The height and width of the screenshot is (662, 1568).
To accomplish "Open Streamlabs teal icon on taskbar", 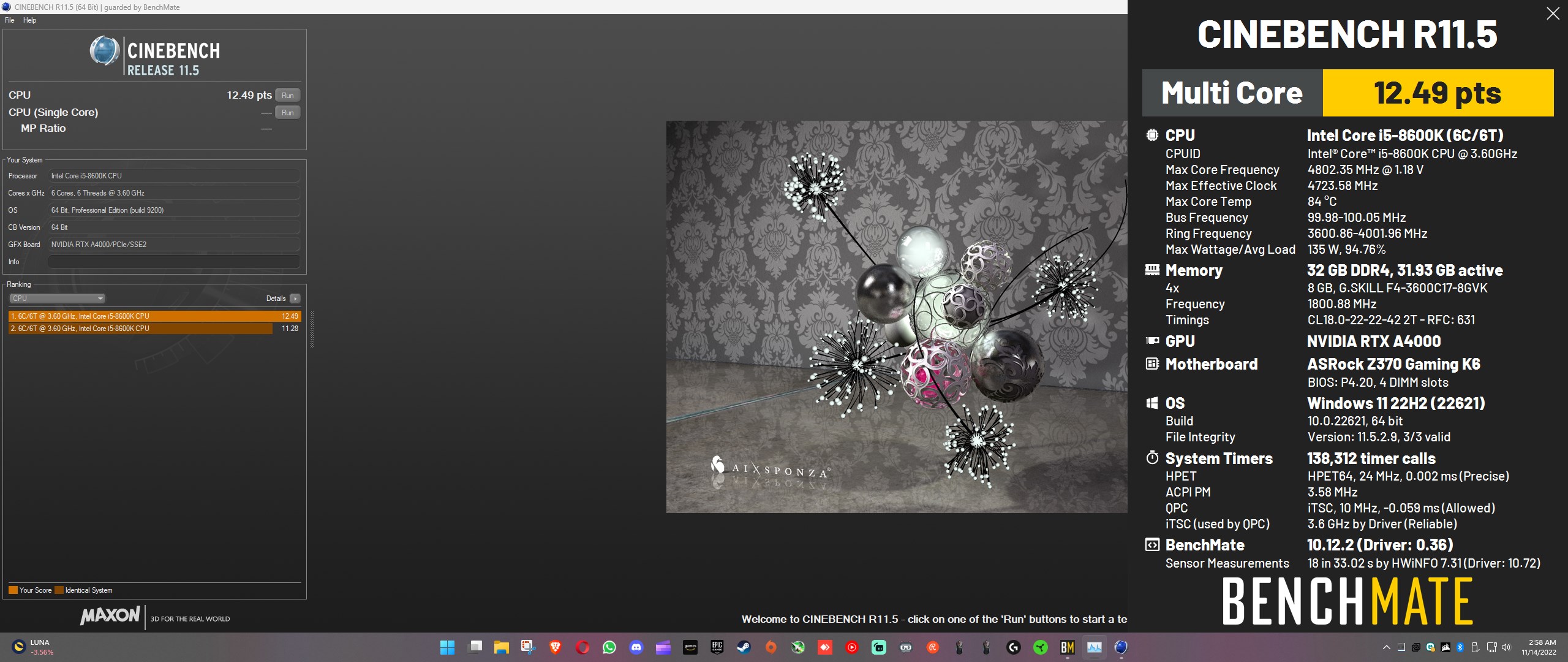I will (879, 647).
